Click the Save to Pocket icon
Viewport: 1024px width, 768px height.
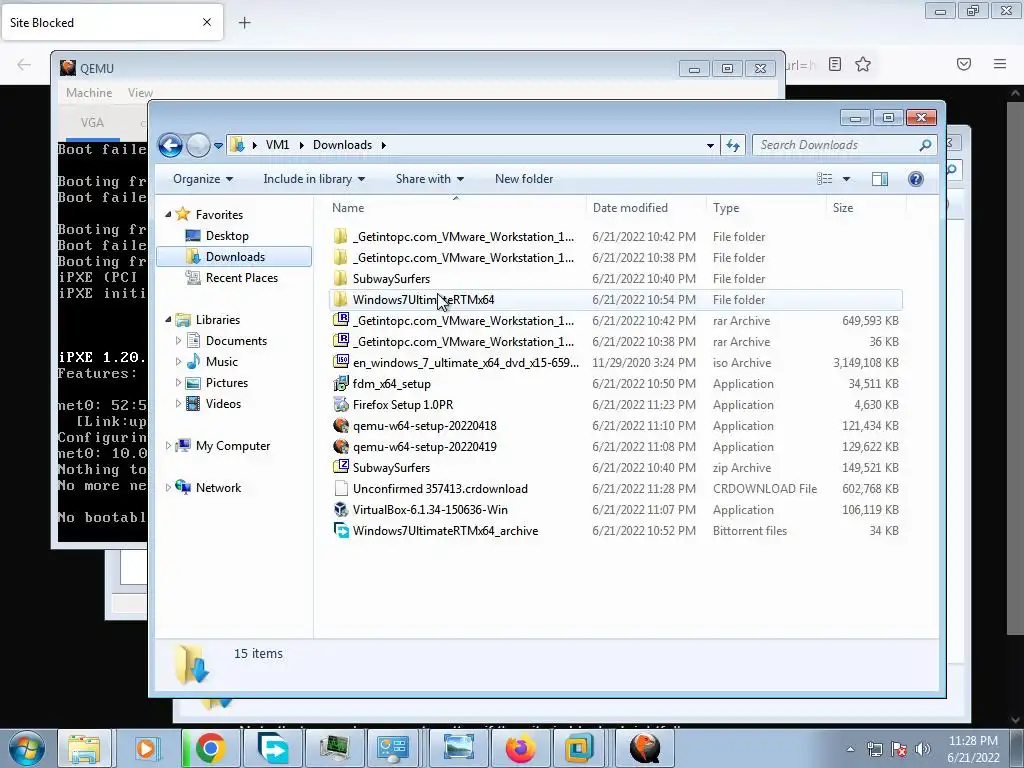click(x=963, y=64)
